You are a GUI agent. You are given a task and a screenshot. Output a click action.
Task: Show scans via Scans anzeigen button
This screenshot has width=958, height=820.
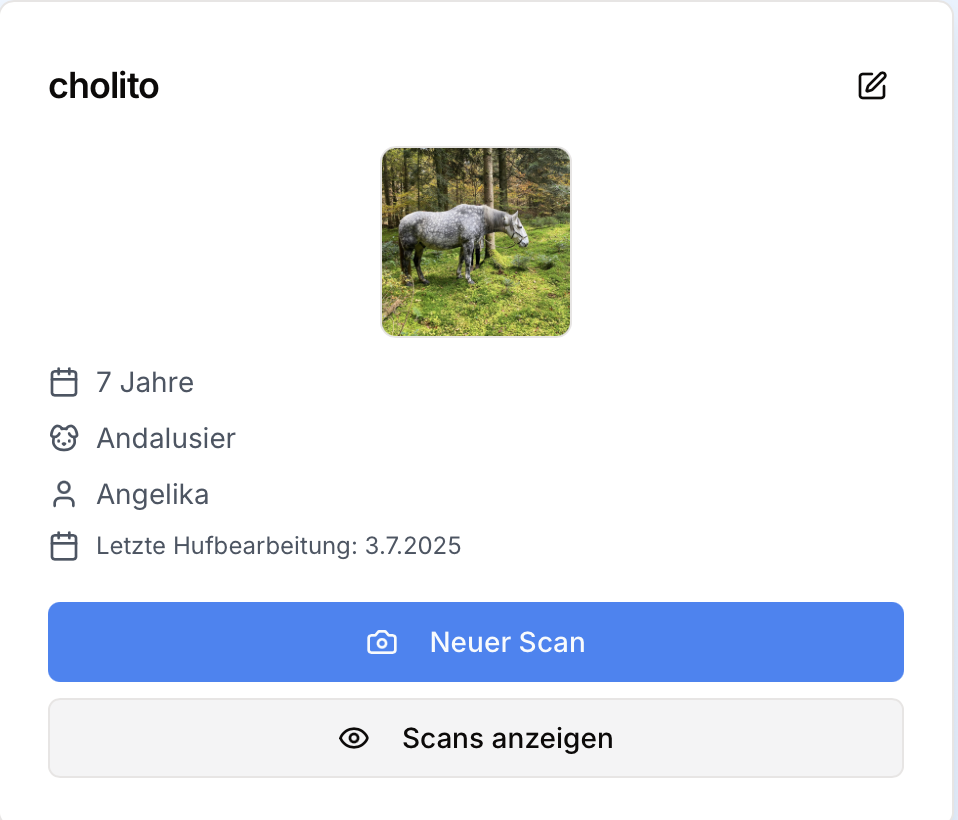[476, 738]
